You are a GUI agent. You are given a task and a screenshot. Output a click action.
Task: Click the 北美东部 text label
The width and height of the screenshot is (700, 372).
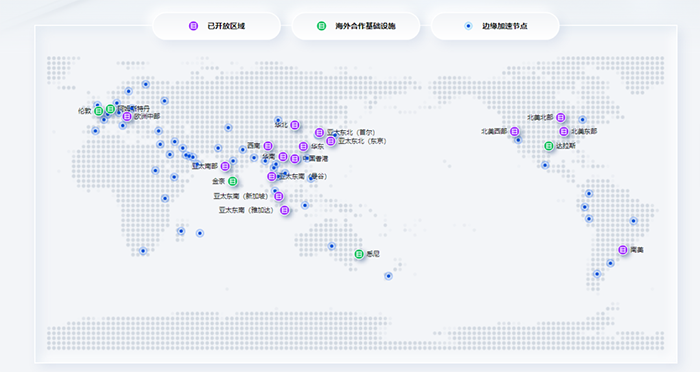point(584,131)
